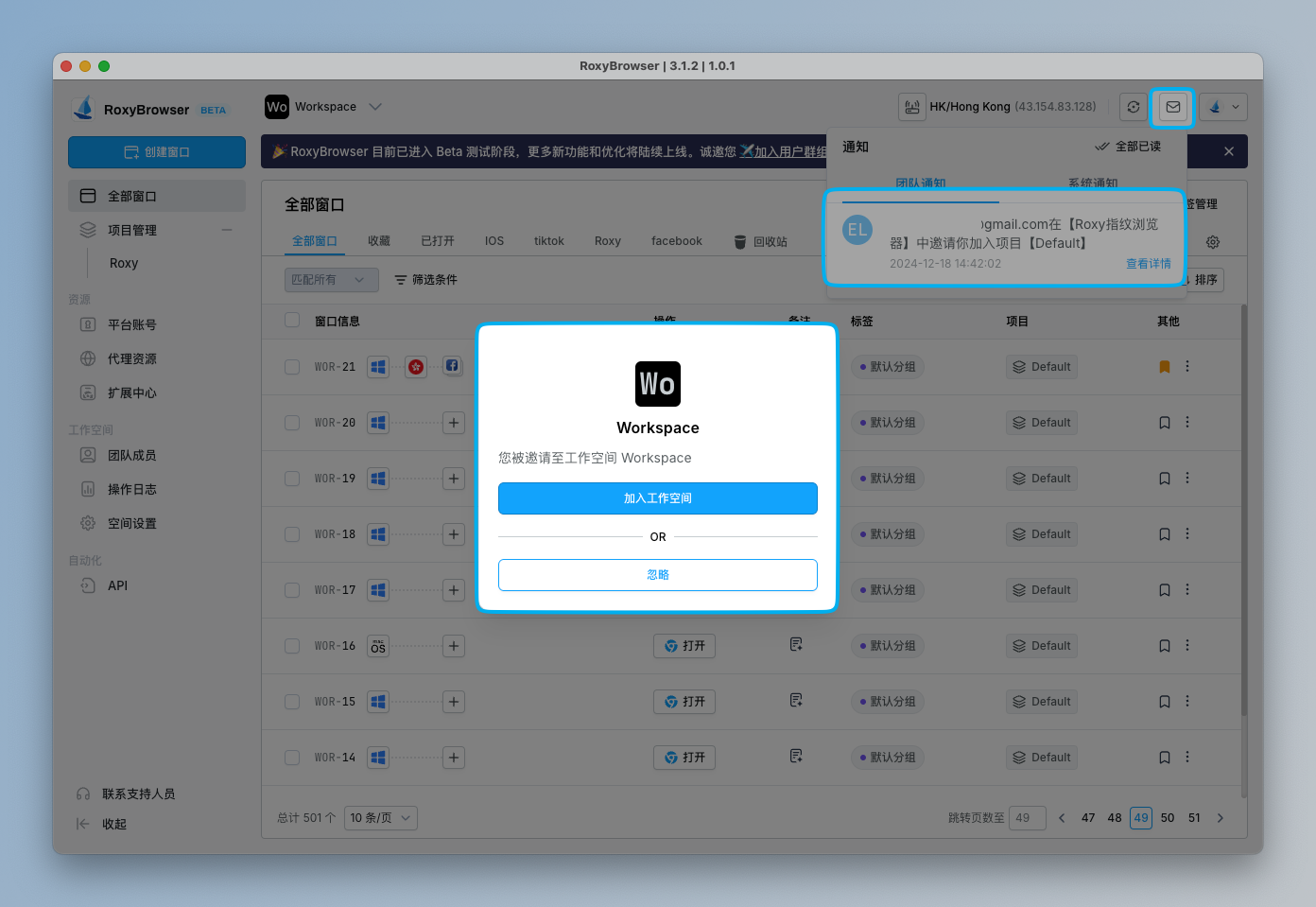Open the Roxy project item
1316x907 pixels.
124,263
